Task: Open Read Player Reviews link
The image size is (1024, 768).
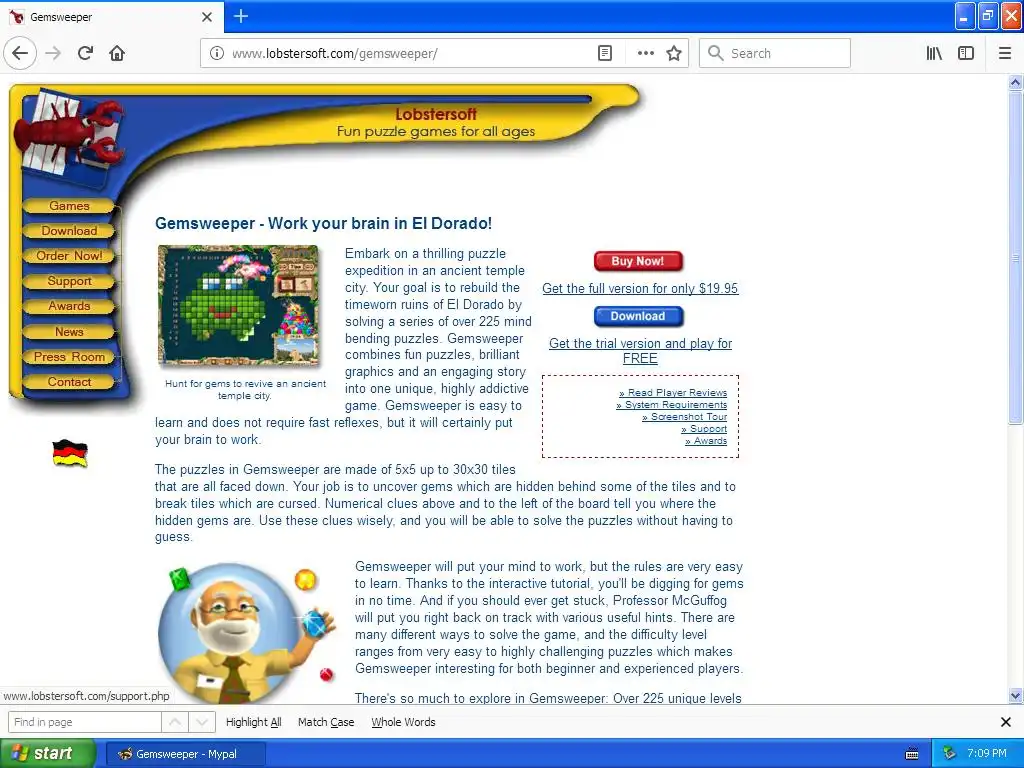Action: click(x=673, y=392)
